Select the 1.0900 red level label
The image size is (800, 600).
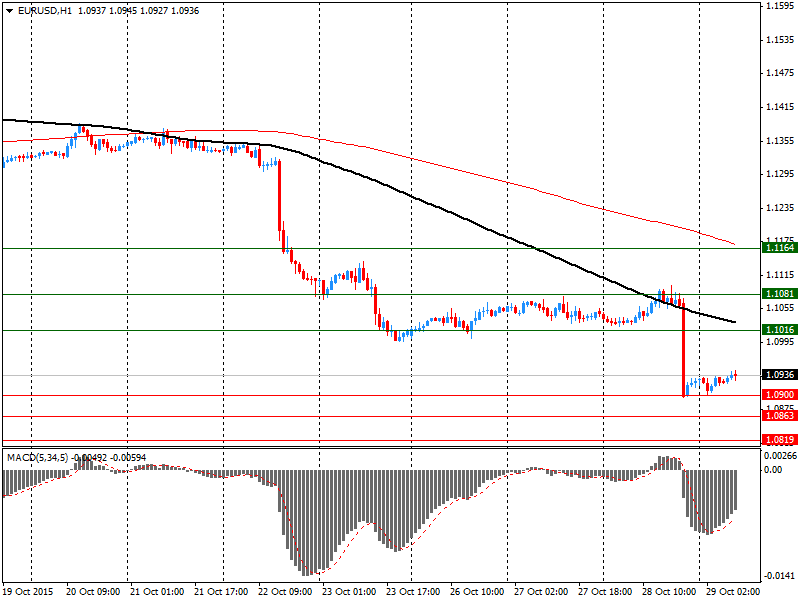780,394
